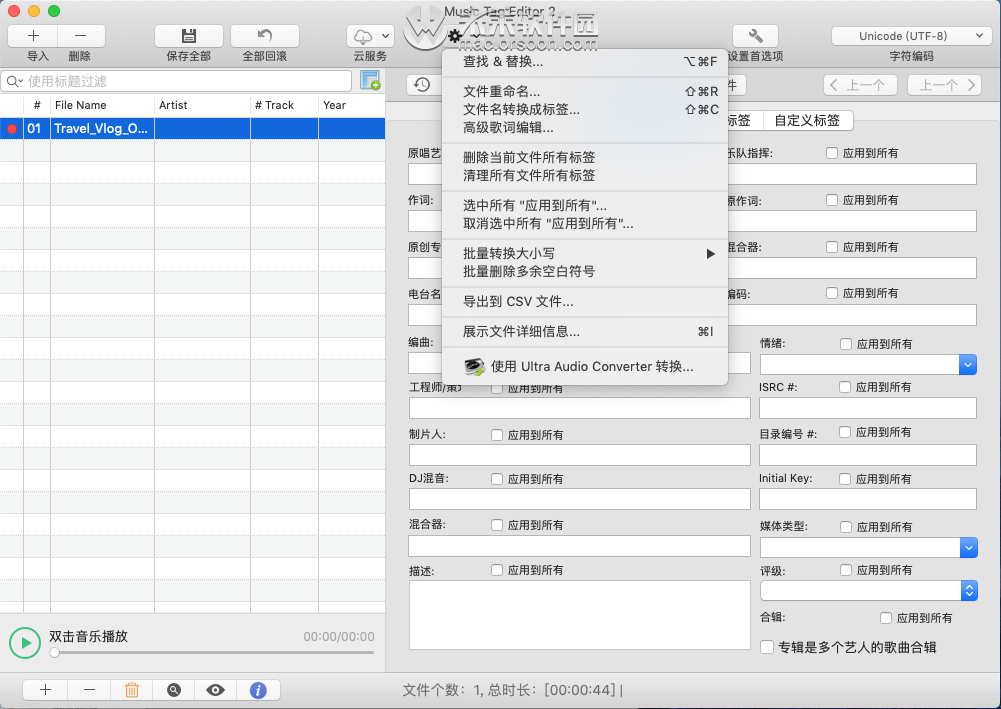Click the 全部回滚 rollback icon

pos(263,36)
